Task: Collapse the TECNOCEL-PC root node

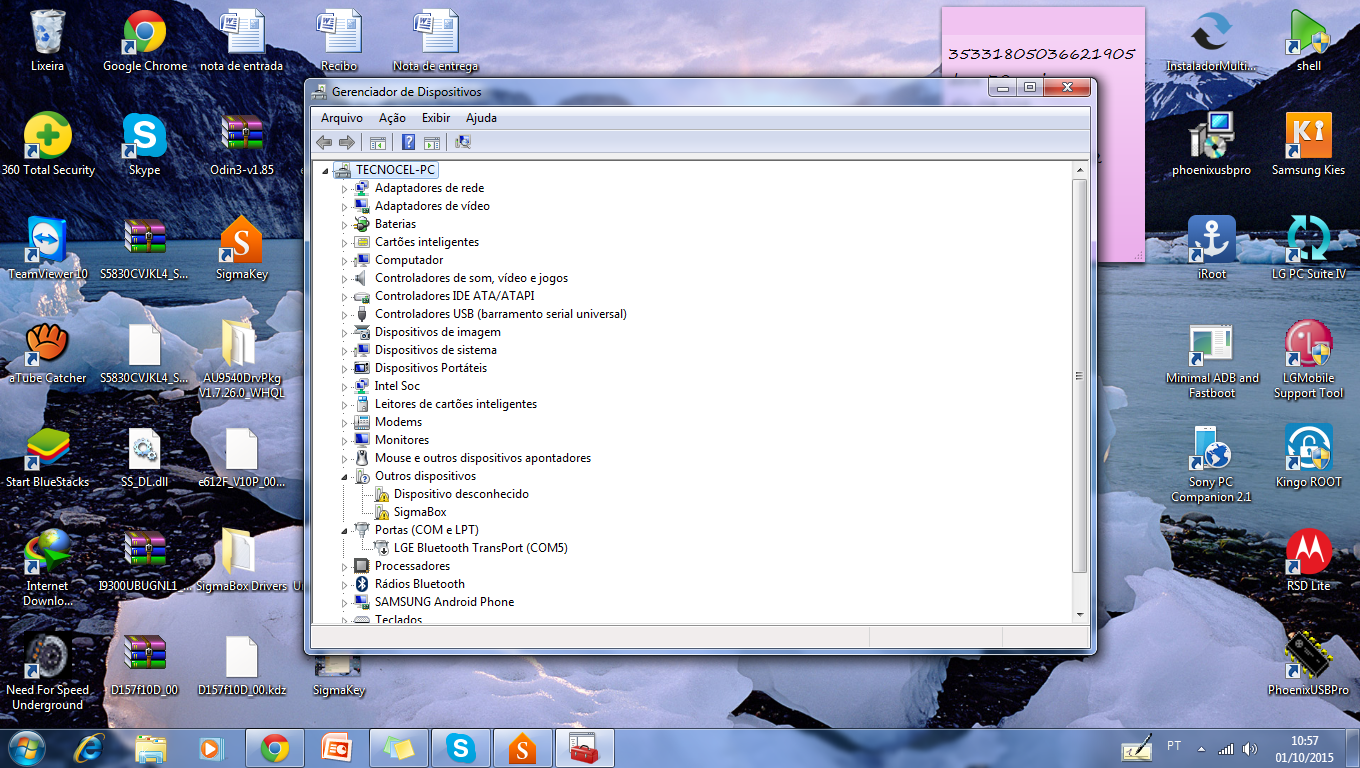Action: pos(325,171)
